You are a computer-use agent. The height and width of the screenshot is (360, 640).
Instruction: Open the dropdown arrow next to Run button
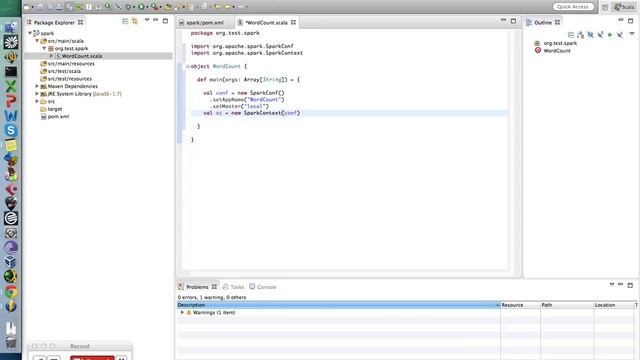tap(147, 7)
